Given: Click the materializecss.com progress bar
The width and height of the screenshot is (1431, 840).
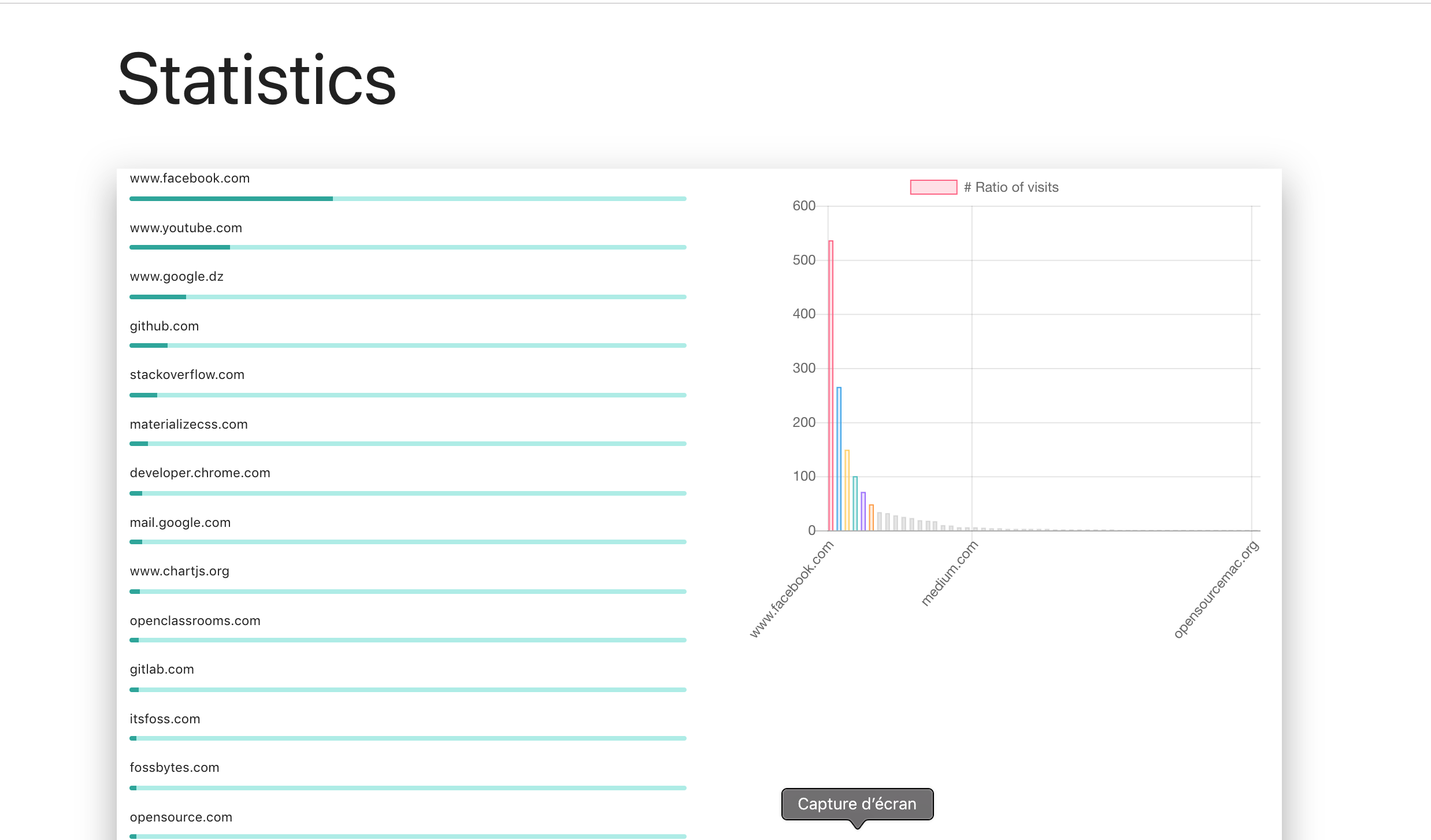Looking at the screenshot, I should [x=408, y=444].
